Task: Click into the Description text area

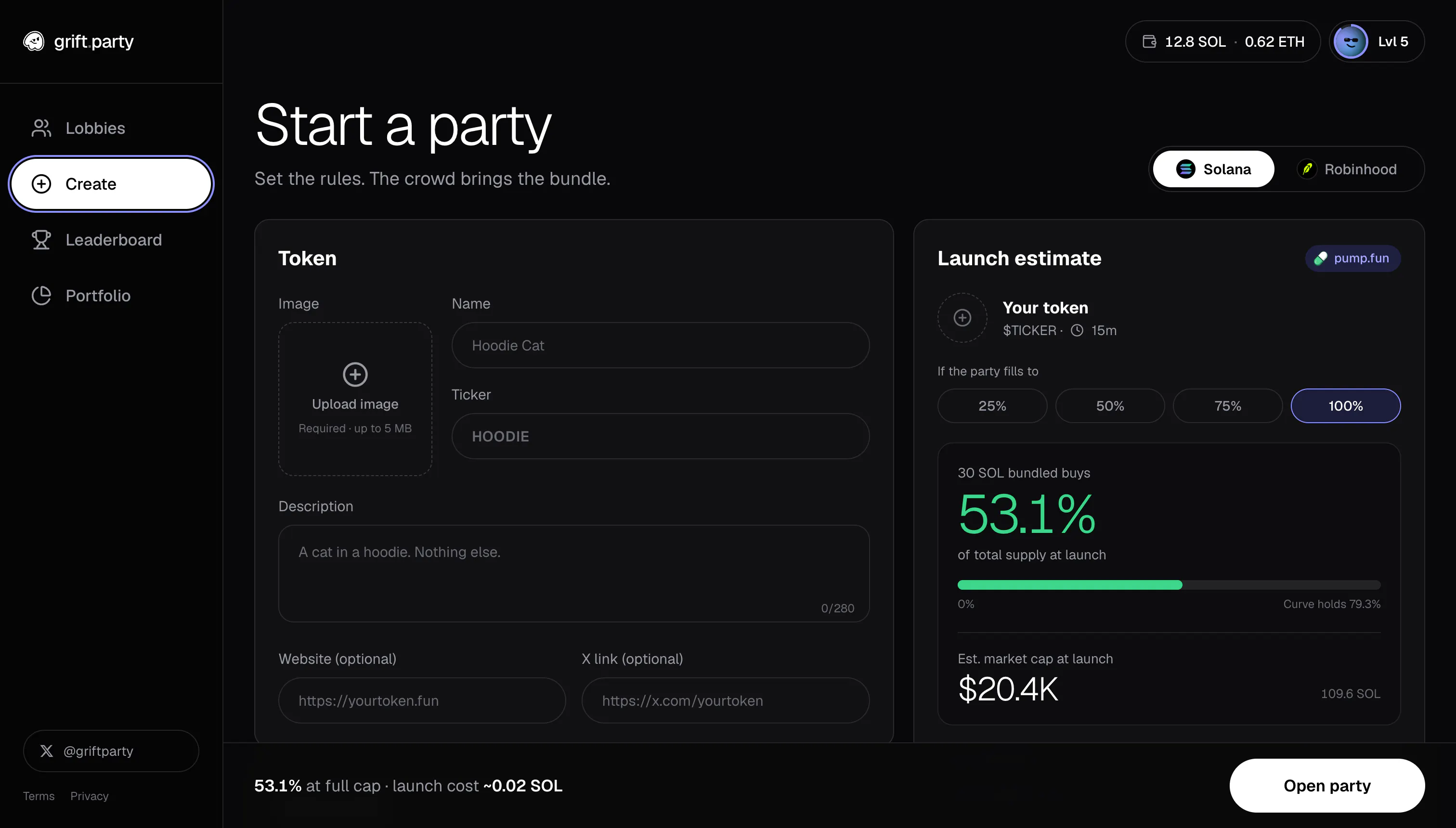Action: click(x=574, y=573)
